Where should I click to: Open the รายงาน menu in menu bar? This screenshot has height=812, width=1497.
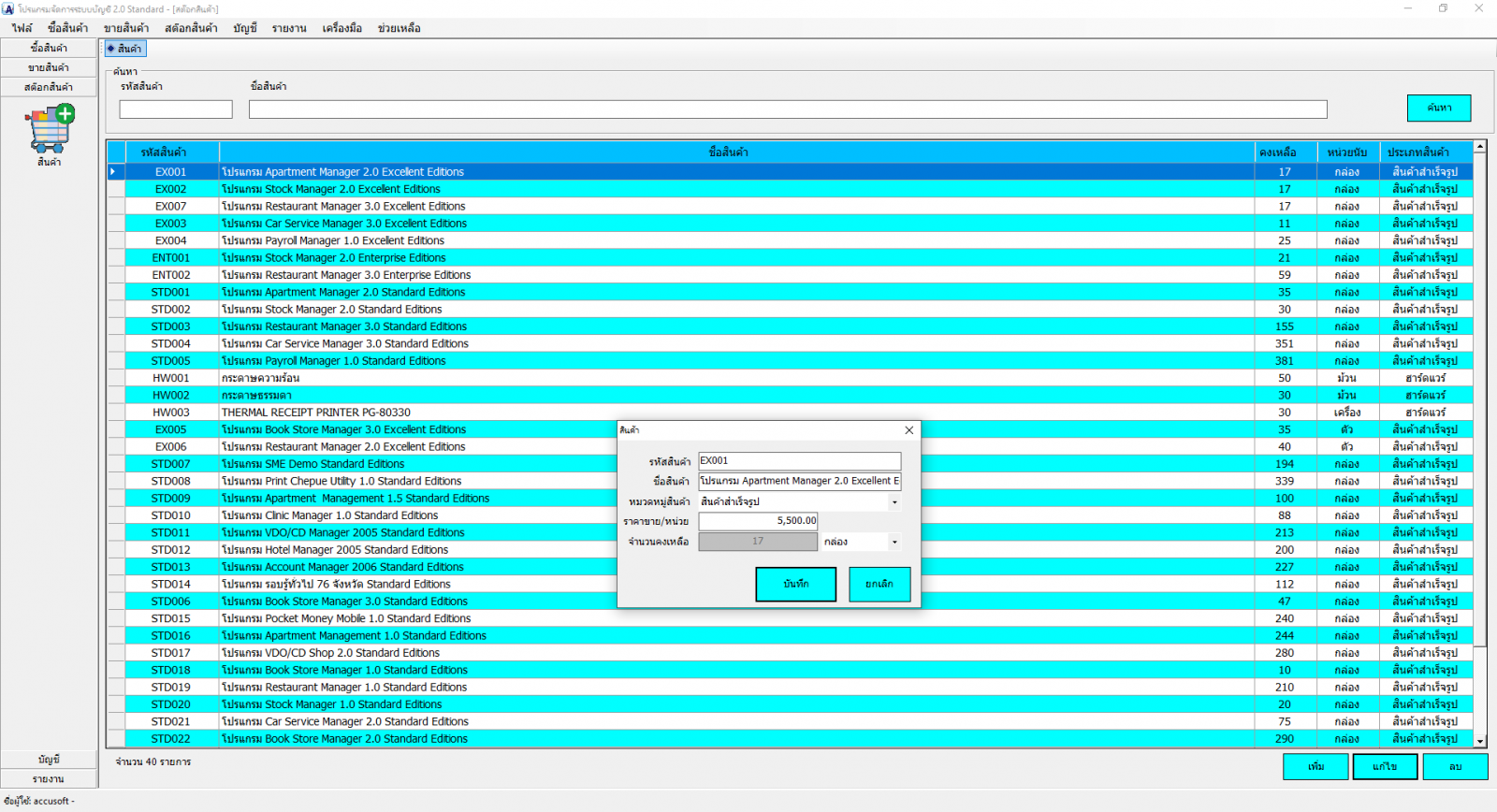point(289,28)
